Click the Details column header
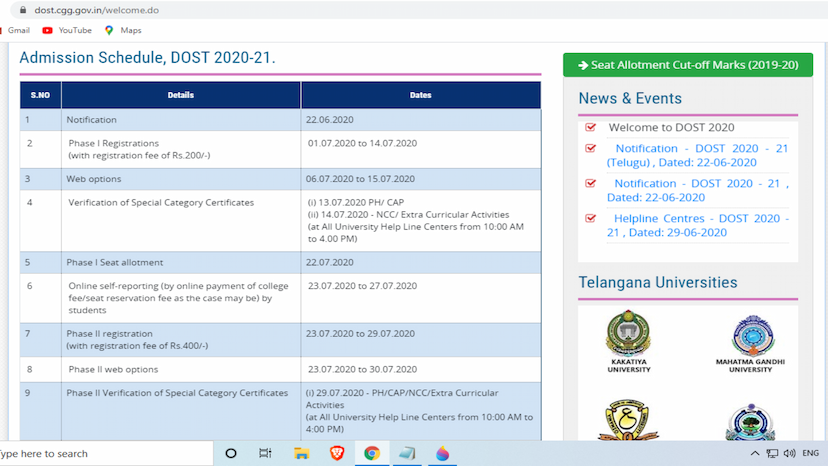Image resolution: width=828 pixels, height=466 pixels. point(181,95)
